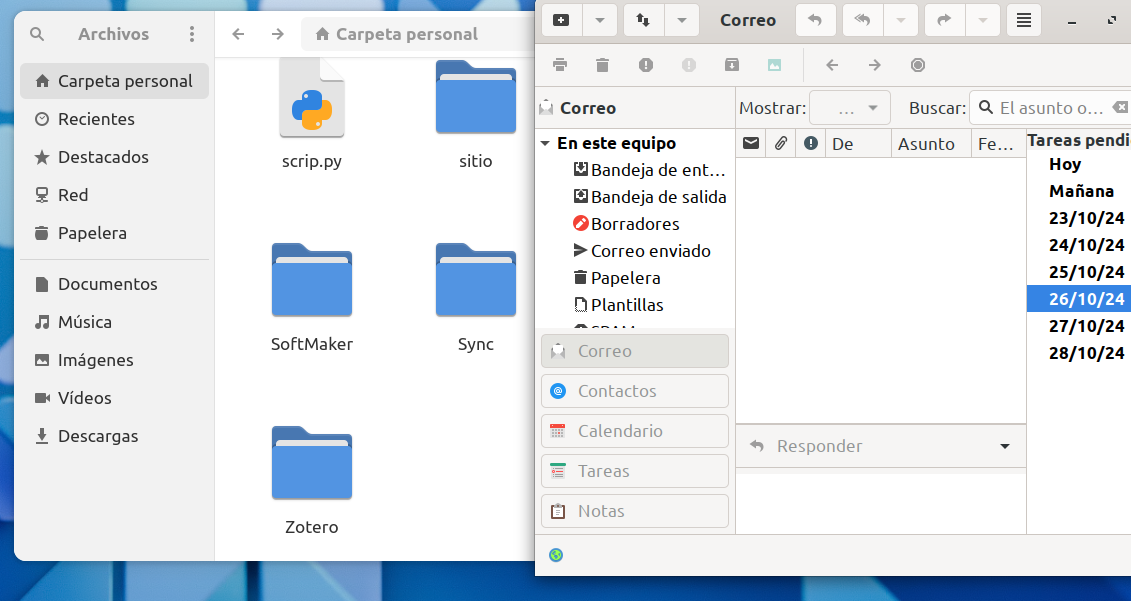
Task: Click the search icon in Archivos
Action: 37,34
